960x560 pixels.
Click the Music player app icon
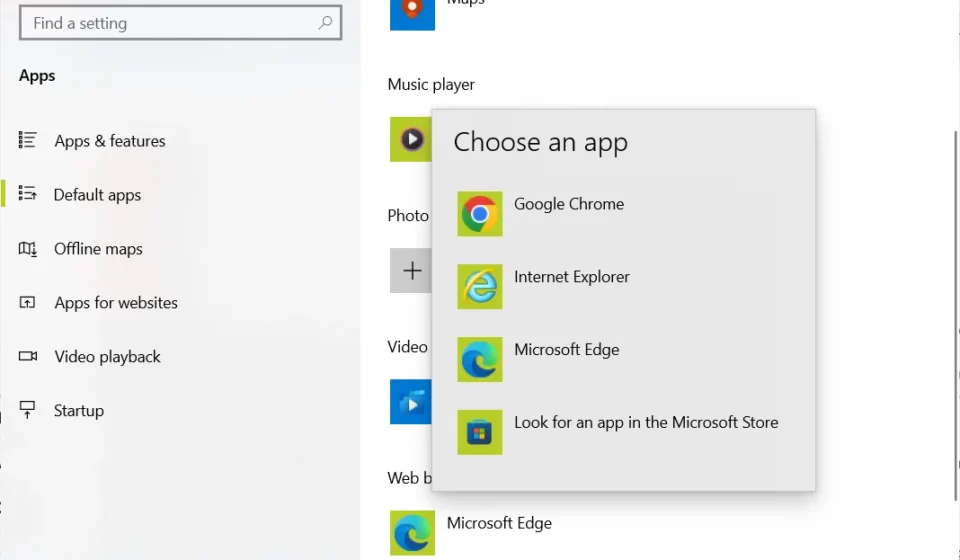tap(411, 140)
